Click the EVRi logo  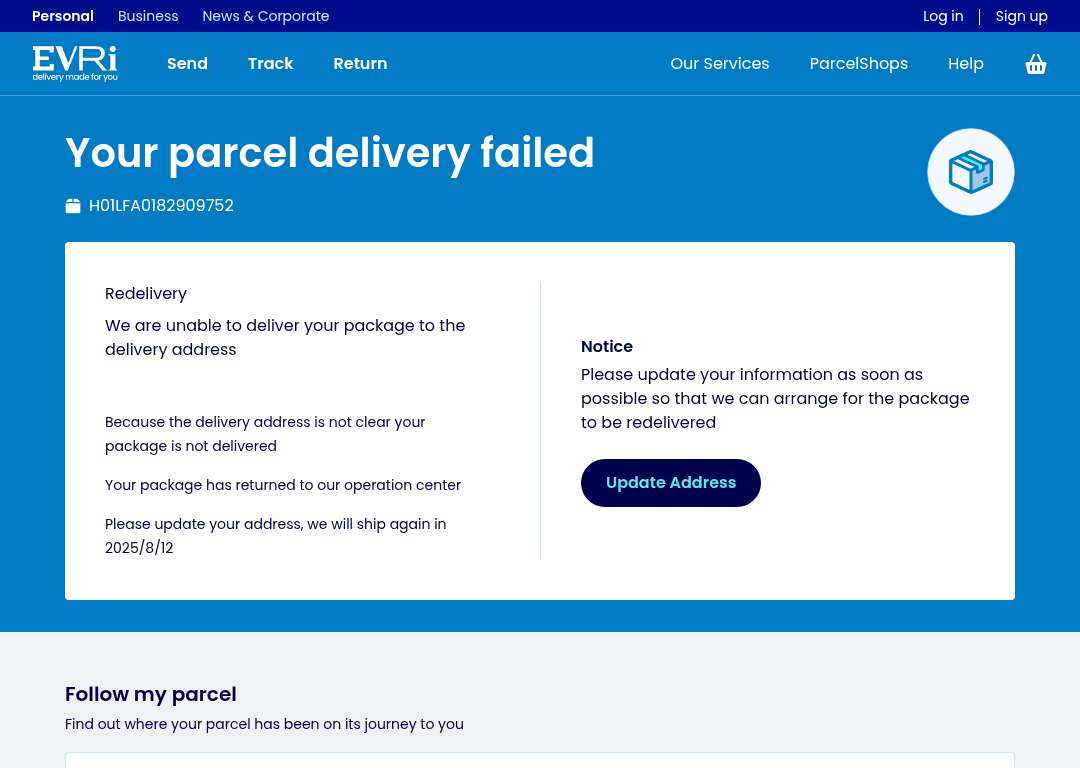click(x=74, y=63)
